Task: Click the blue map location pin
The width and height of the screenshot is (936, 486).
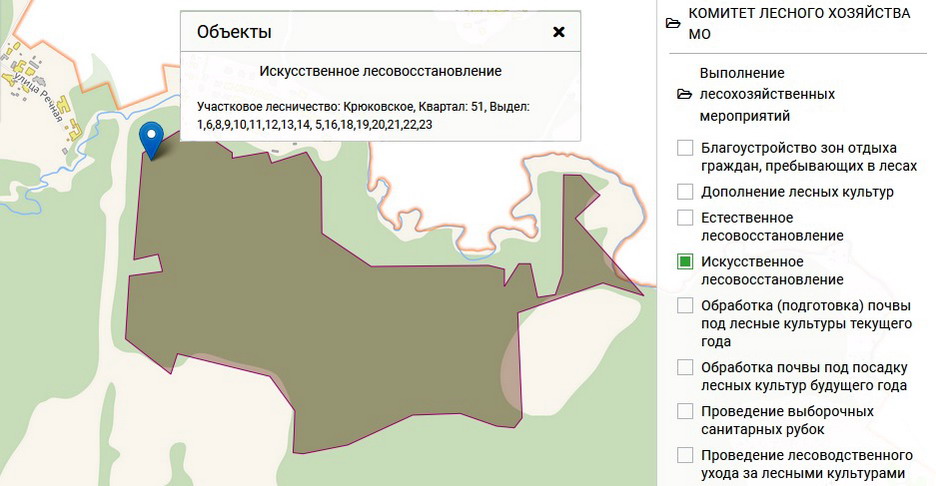Action: point(151,140)
